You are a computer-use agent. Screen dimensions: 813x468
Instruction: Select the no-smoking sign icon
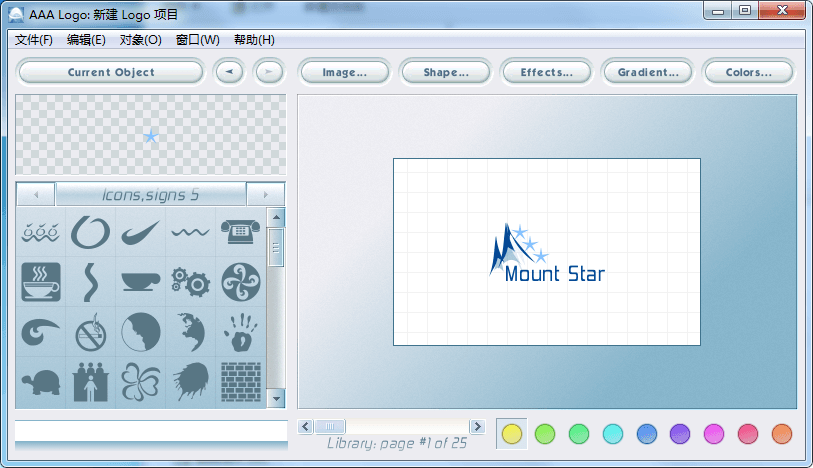90,331
